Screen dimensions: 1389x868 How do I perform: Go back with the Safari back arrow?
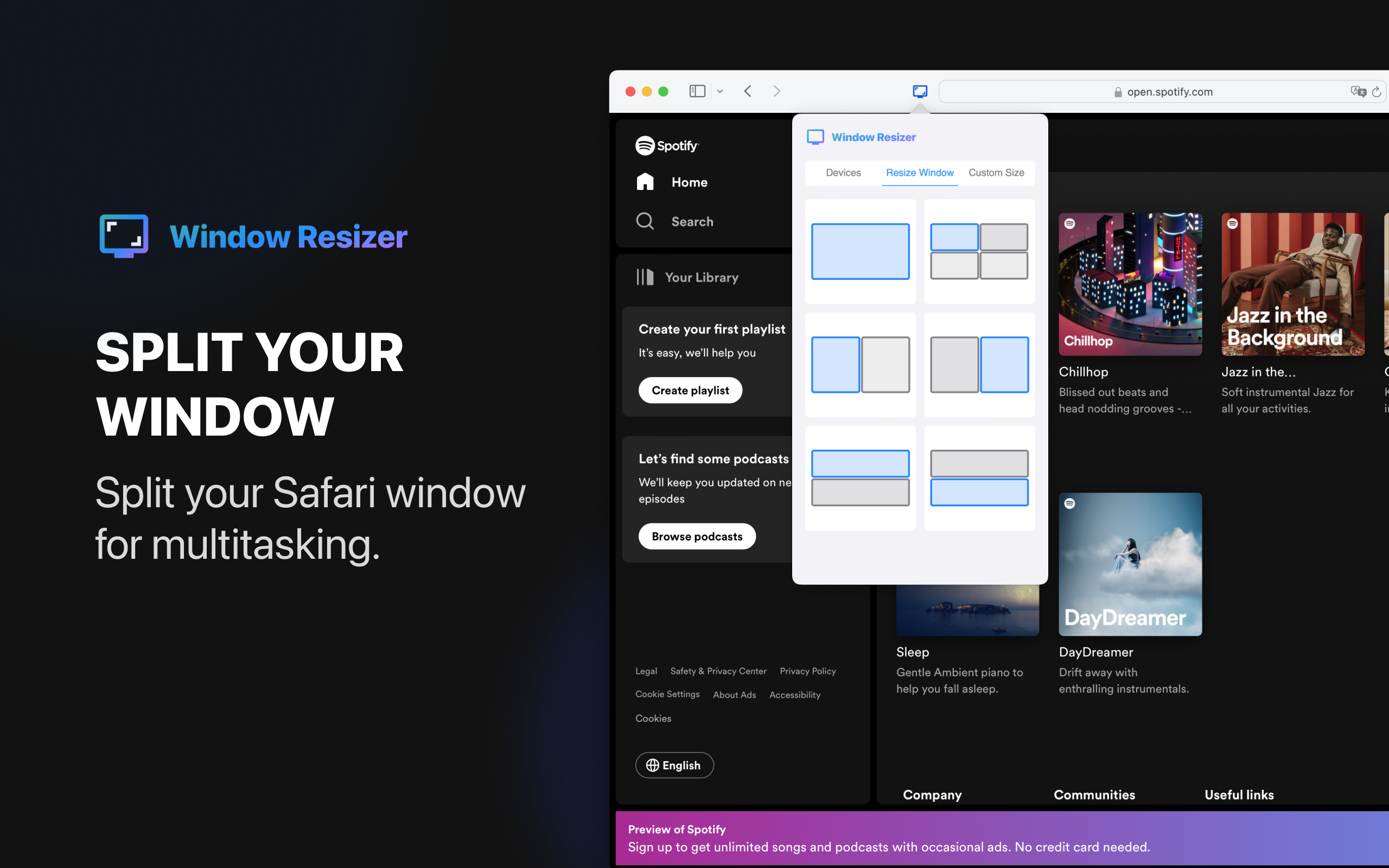pyautogui.click(x=747, y=91)
